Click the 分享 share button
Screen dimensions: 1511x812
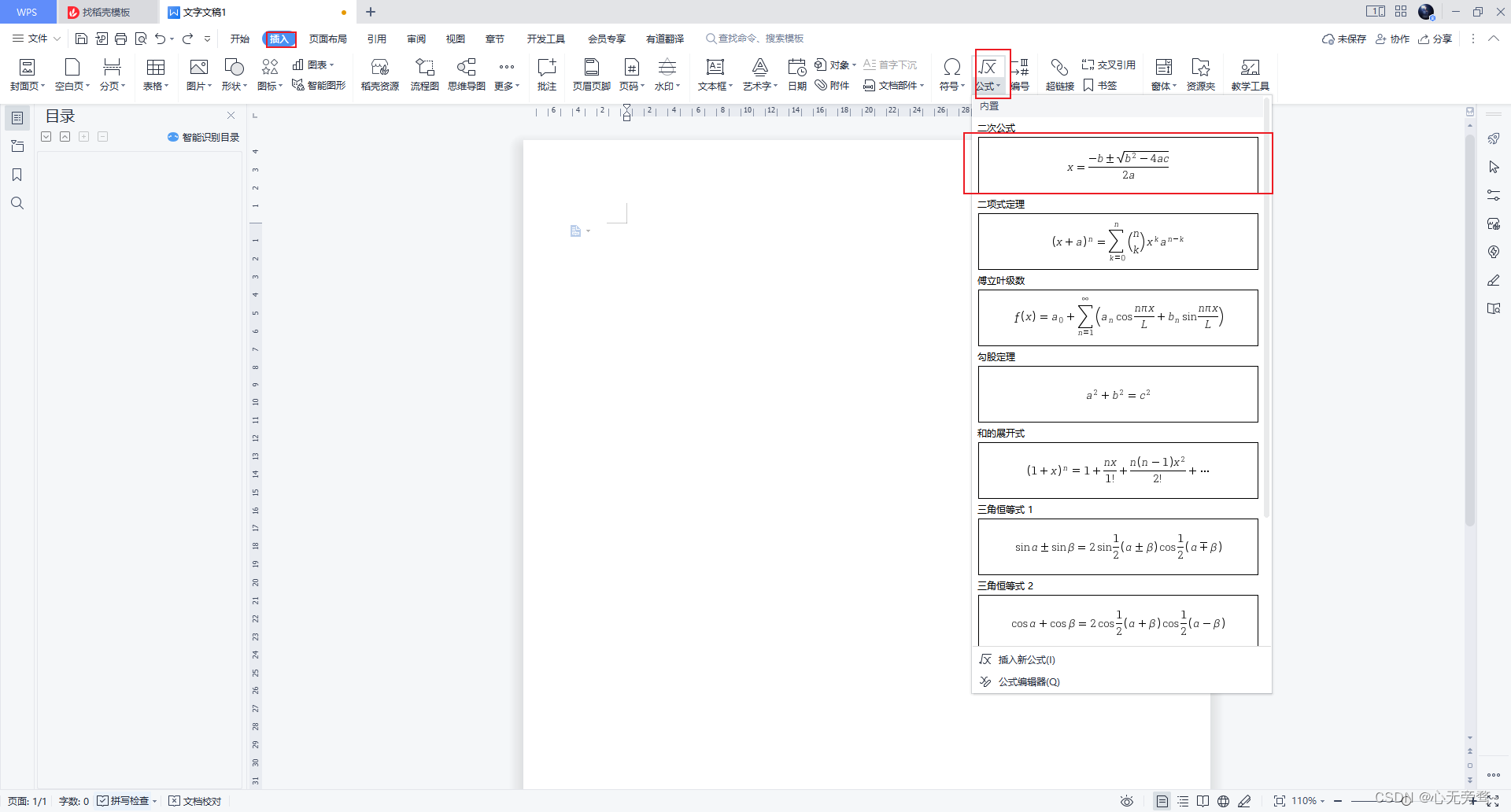1435,39
